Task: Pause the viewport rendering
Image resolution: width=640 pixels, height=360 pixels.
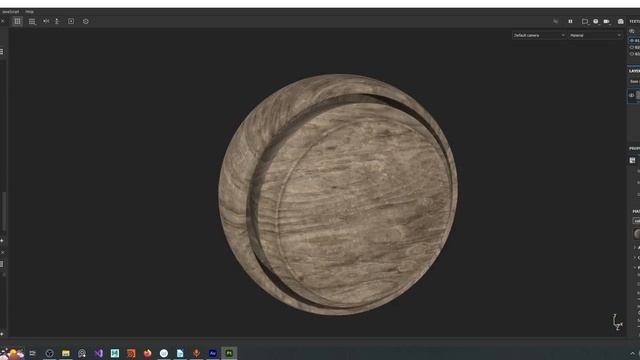Action: pos(570,21)
